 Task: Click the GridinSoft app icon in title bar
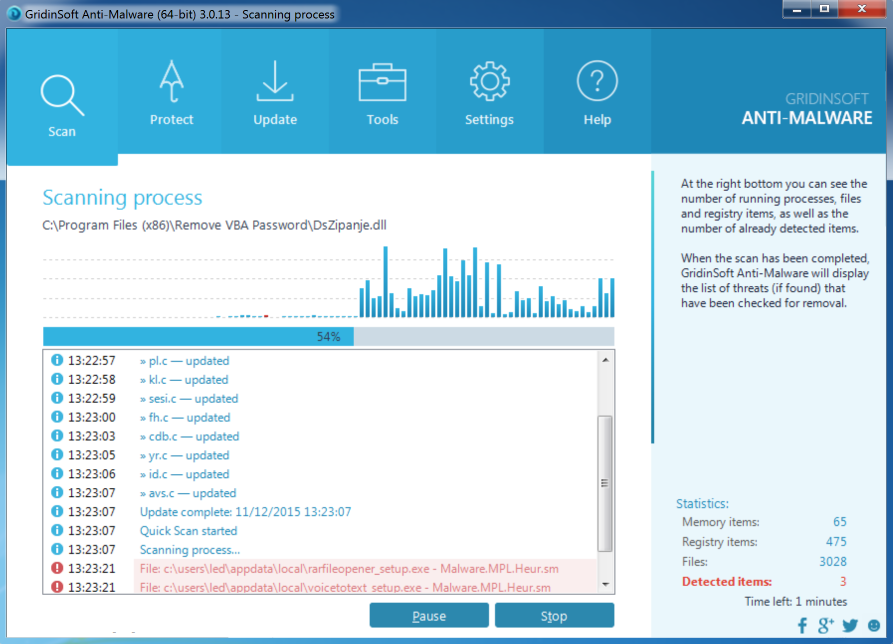coord(14,13)
